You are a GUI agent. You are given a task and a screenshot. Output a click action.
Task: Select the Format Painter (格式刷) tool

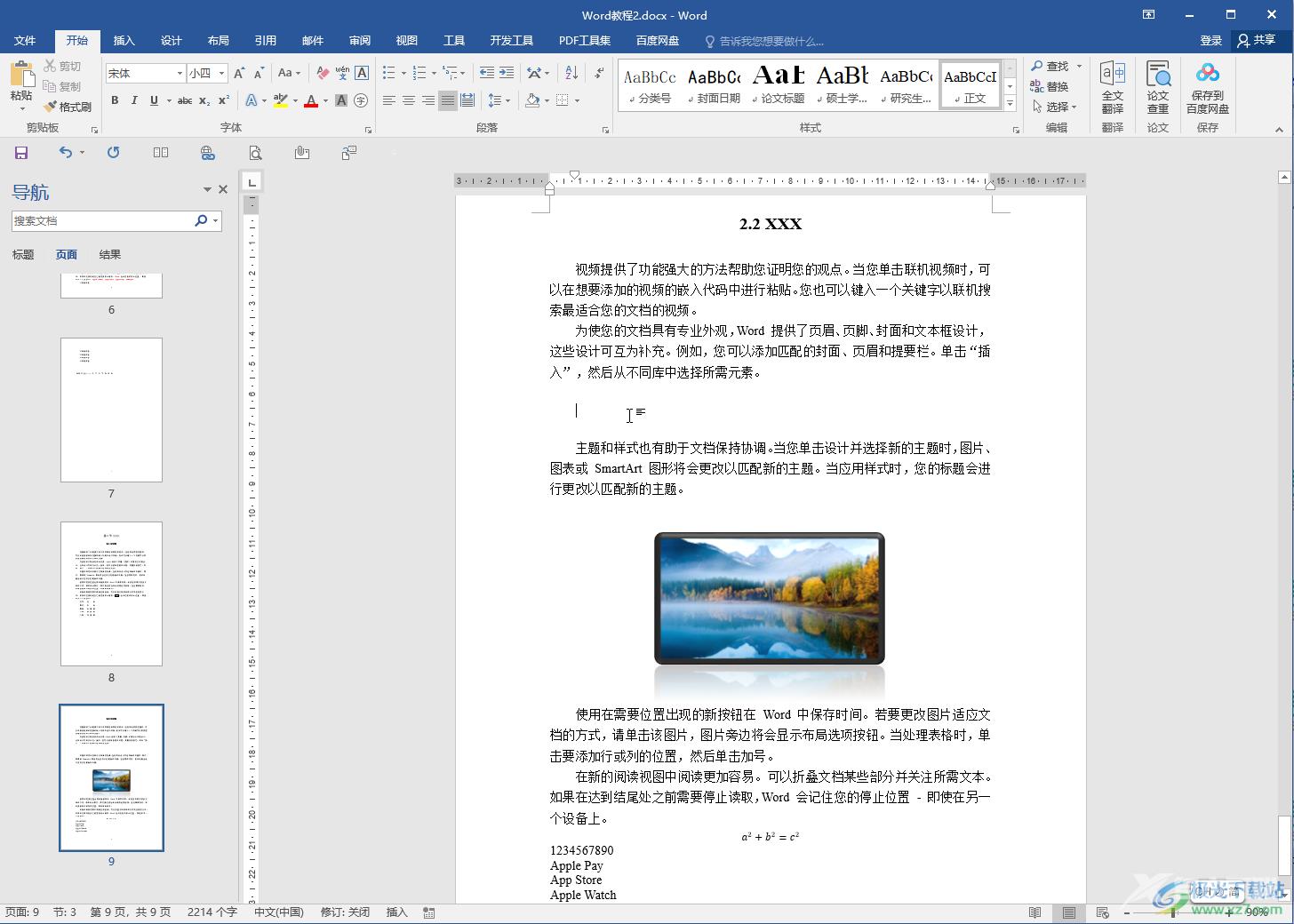click(x=68, y=107)
